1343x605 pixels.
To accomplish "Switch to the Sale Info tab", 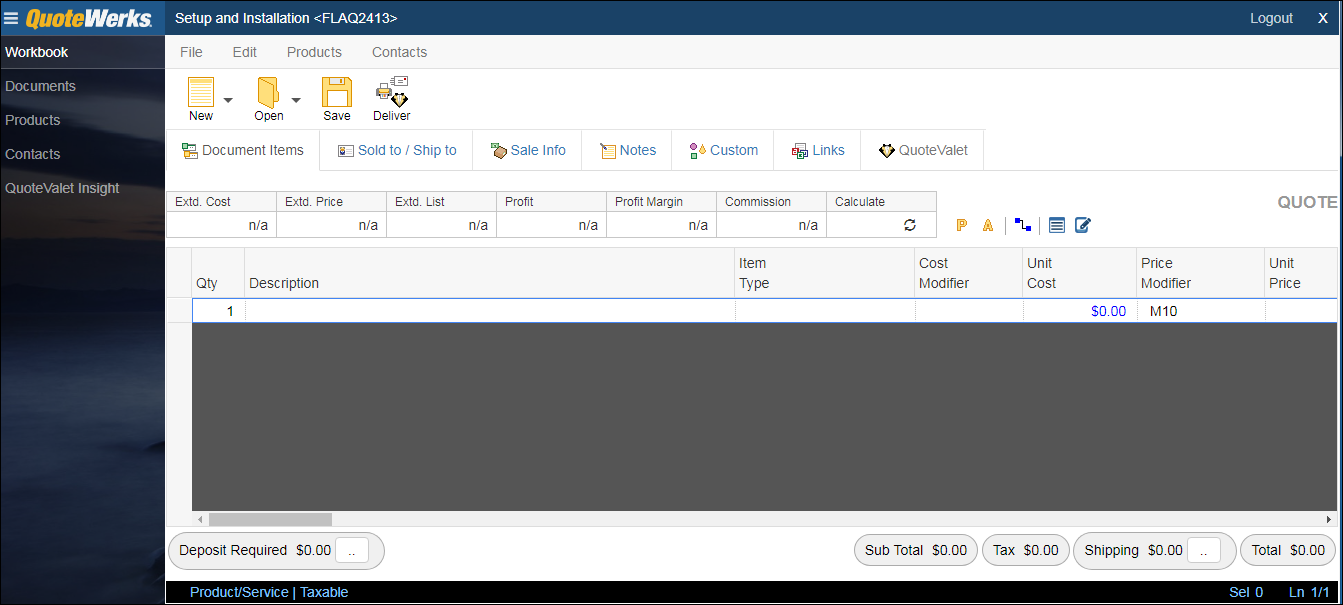I will [x=528, y=150].
